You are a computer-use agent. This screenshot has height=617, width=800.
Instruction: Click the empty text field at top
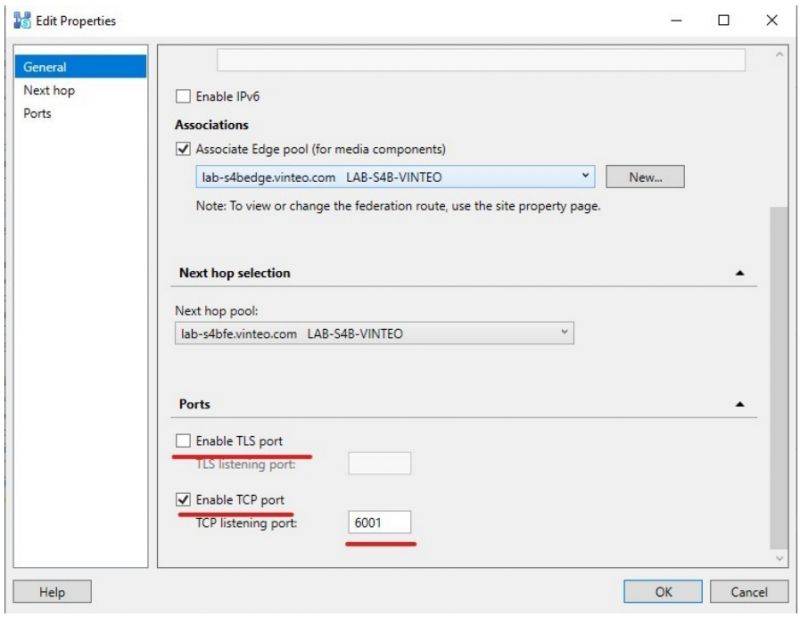pos(481,60)
